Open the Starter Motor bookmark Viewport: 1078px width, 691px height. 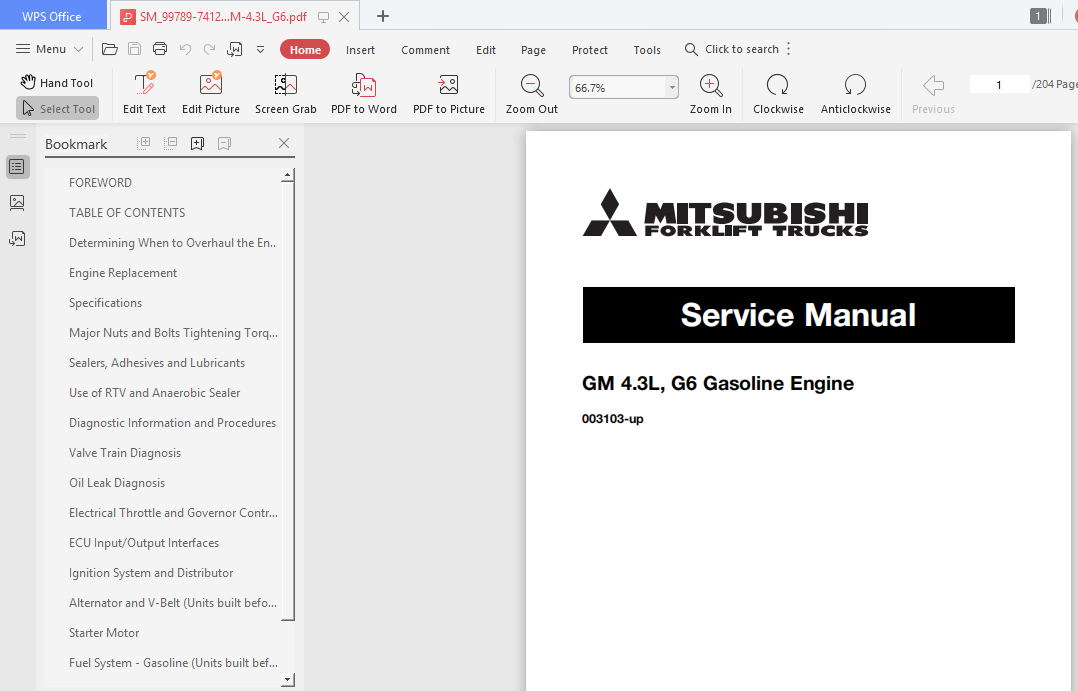tap(104, 633)
